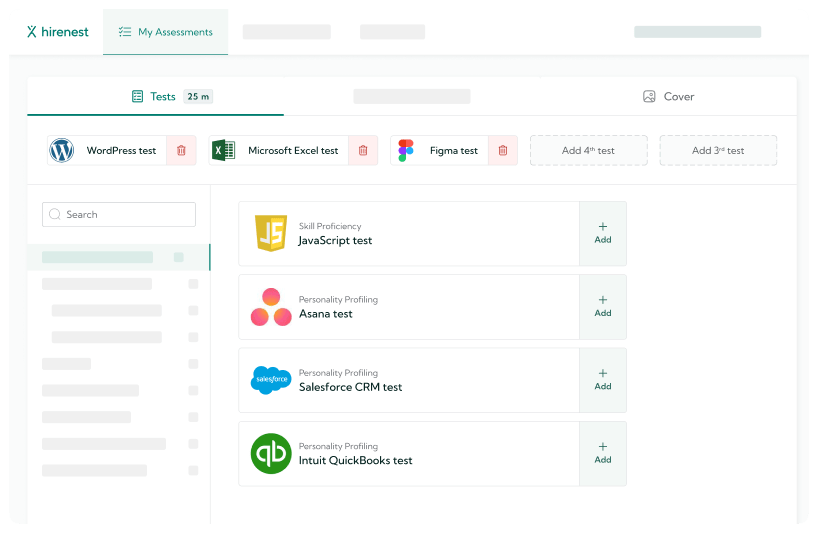Click the Figma logo icon
The height and width of the screenshot is (533, 818).
pyautogui.click(x=406, y=150)
